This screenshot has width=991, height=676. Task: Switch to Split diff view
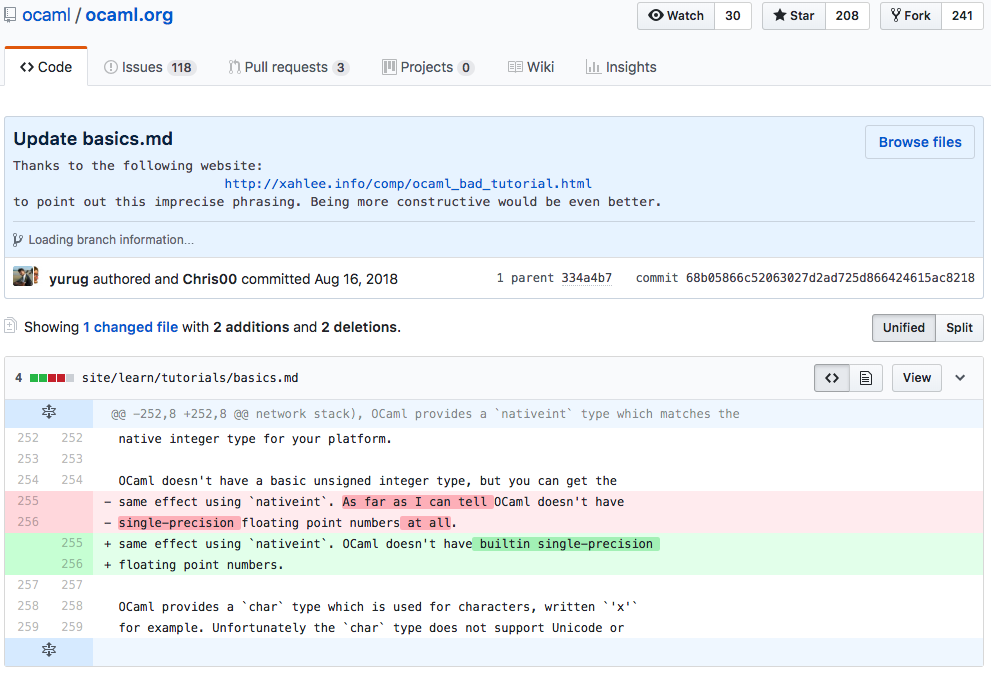pyautogui.click(x=959, y=327)
